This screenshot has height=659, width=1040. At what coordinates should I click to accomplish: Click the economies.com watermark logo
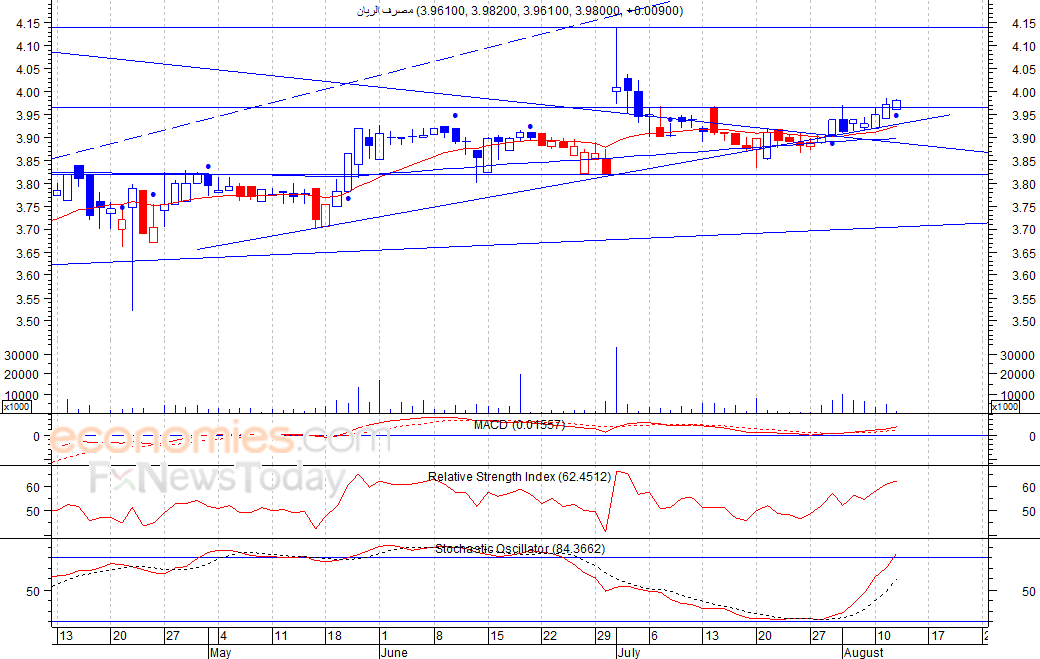click(220, 440)
